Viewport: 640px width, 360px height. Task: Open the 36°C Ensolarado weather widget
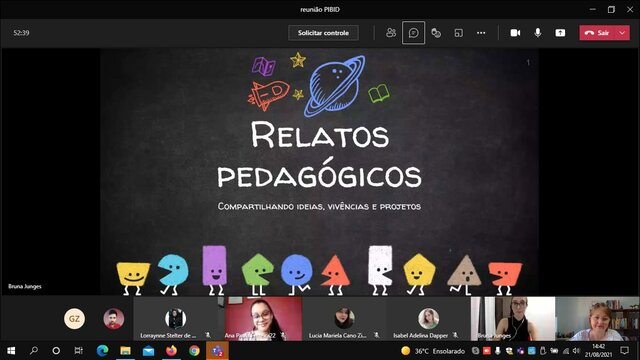[x=433, y=351]
